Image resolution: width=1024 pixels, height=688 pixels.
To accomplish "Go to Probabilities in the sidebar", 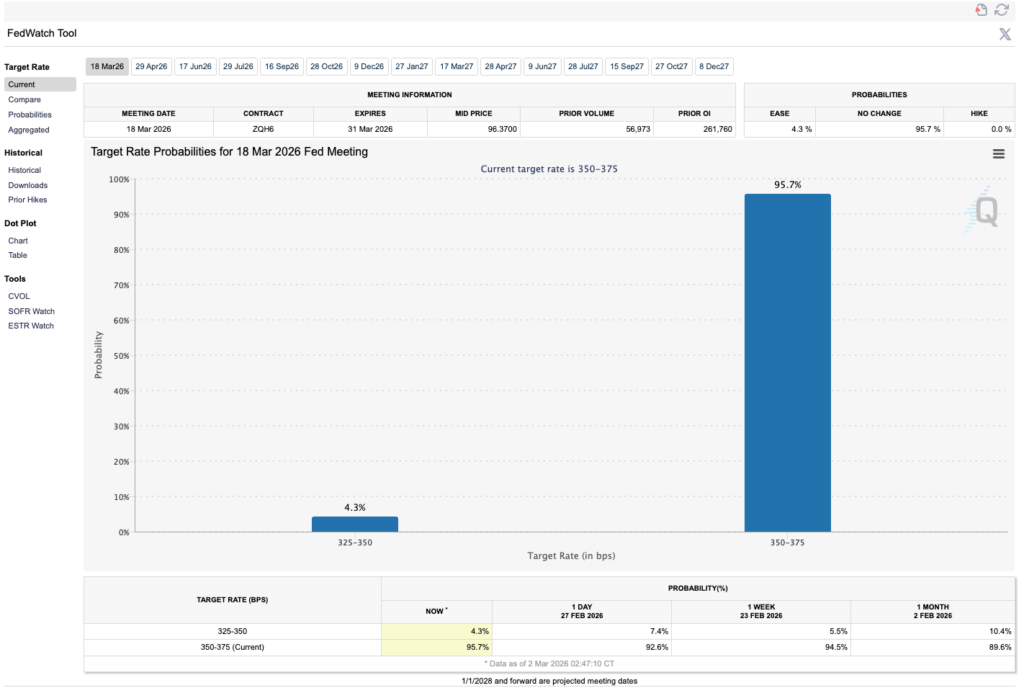I will pyautogui.click(x=29, y=115).
